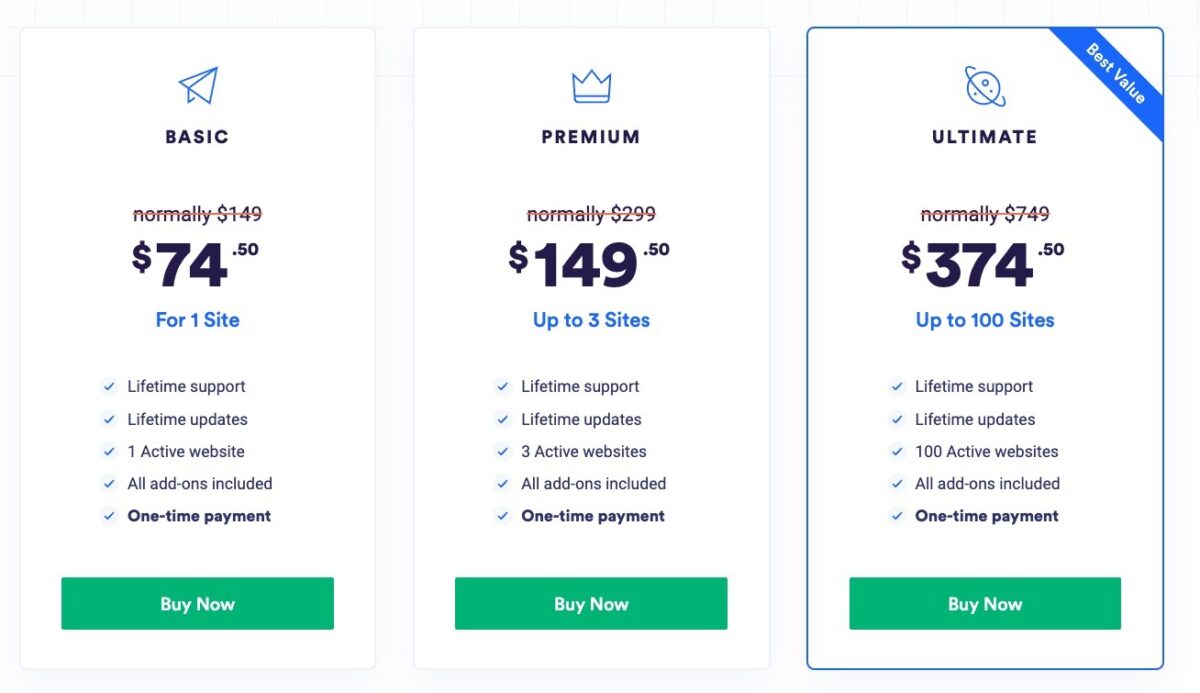Click the BASIC plan heading

pos(197,137)
